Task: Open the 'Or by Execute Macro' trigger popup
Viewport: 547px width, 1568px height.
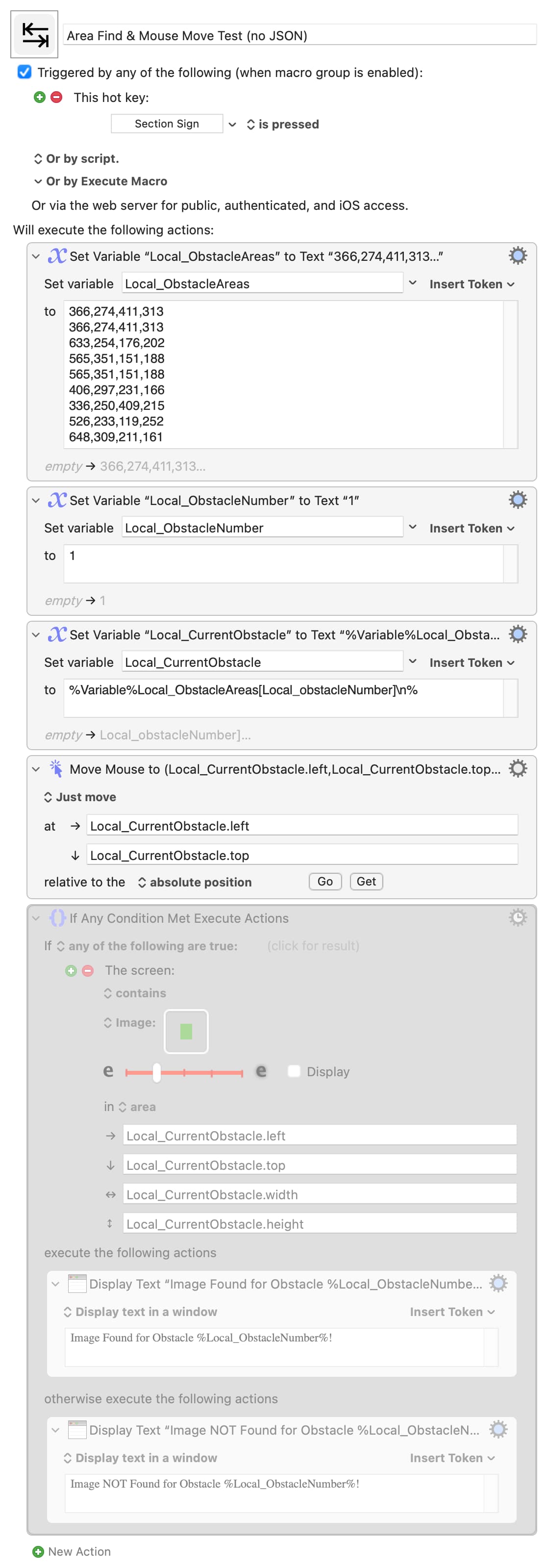Action: 100,181
